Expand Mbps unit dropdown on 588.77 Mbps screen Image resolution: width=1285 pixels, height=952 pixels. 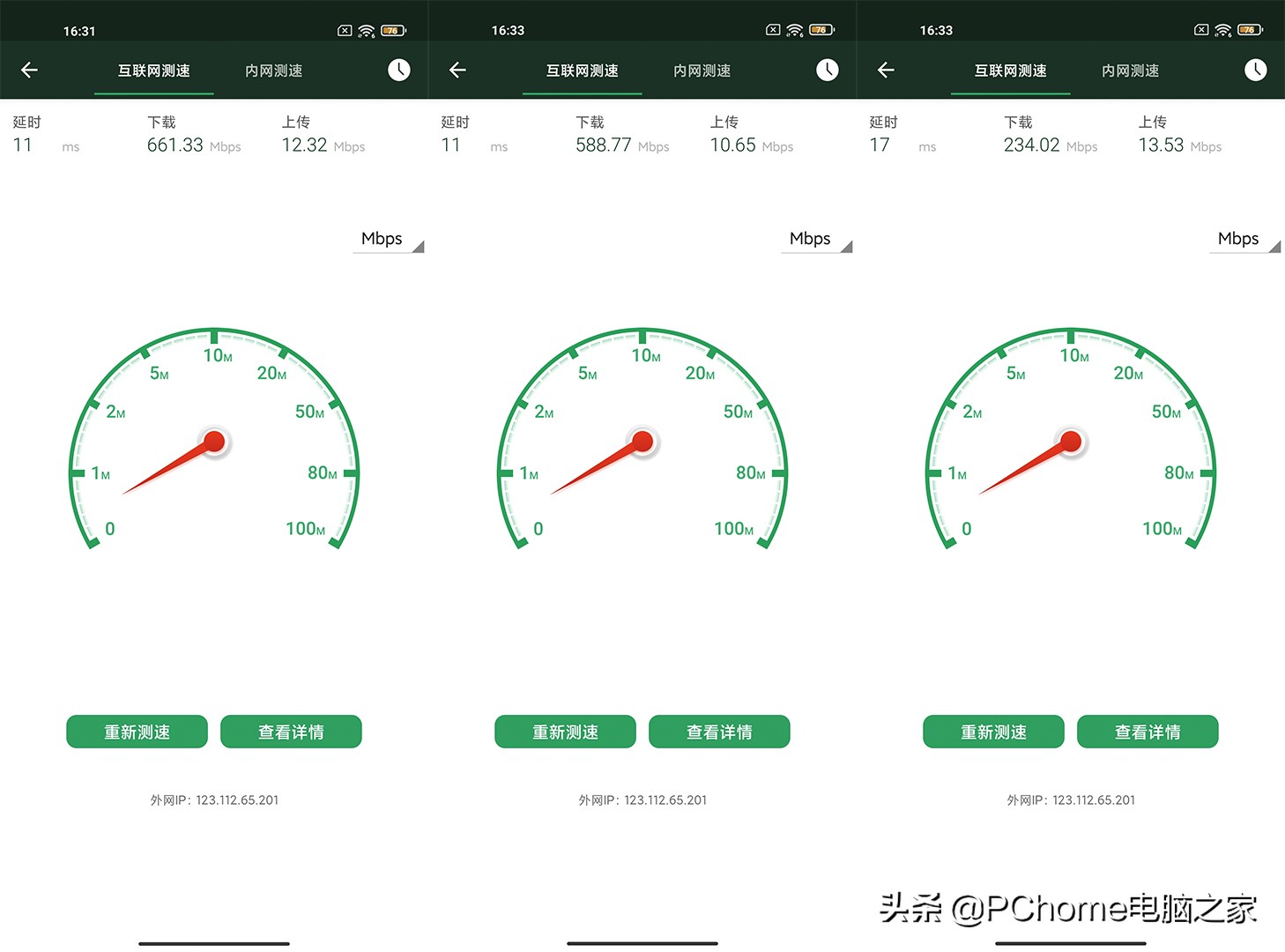(x=817, y=240)
